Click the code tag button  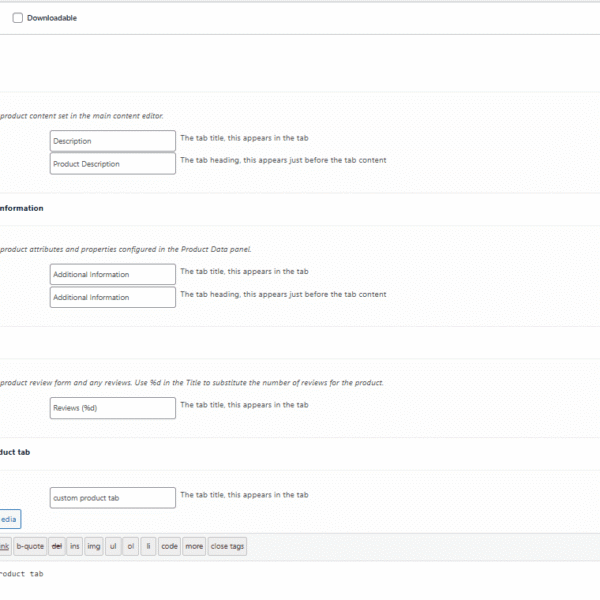(x=170, y=546)
